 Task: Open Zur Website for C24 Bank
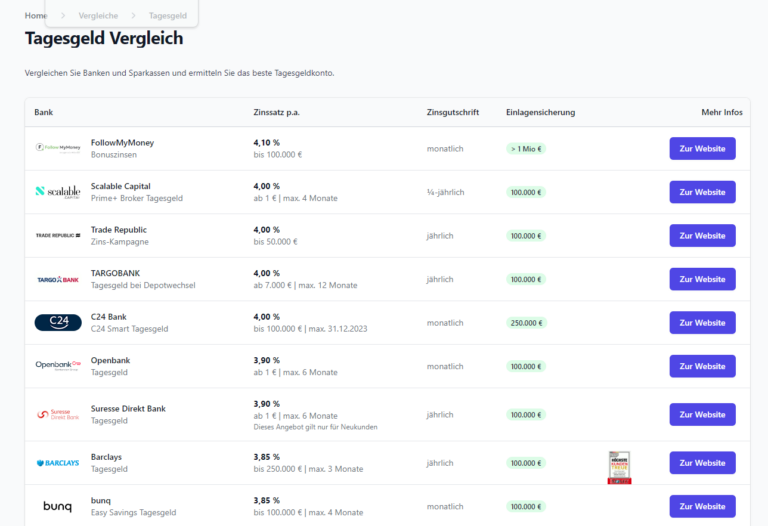702,323
